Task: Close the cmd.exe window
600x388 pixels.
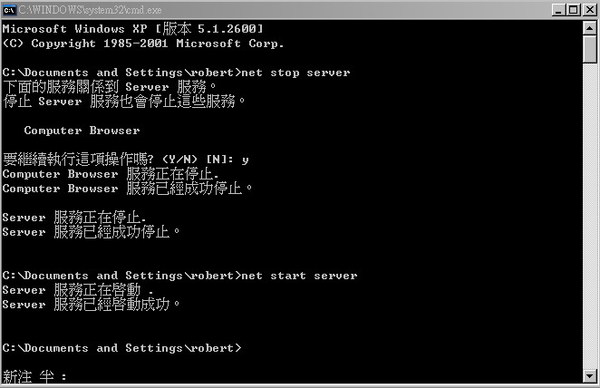Action: coord(590,10)
